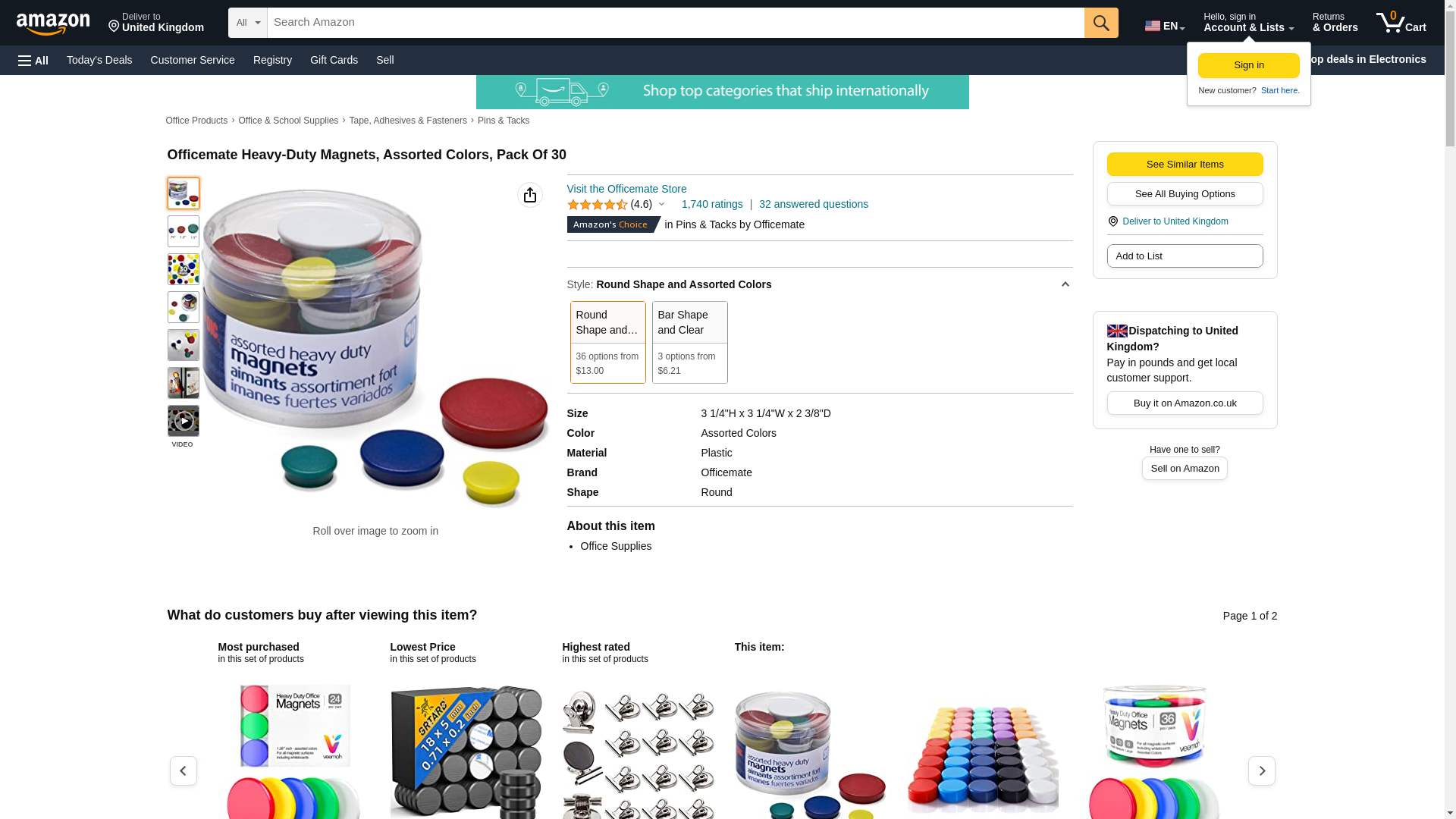The height and width of the screenshot is (819, 1456).
Task: Click the star rating bar
Action: (598, 205)
